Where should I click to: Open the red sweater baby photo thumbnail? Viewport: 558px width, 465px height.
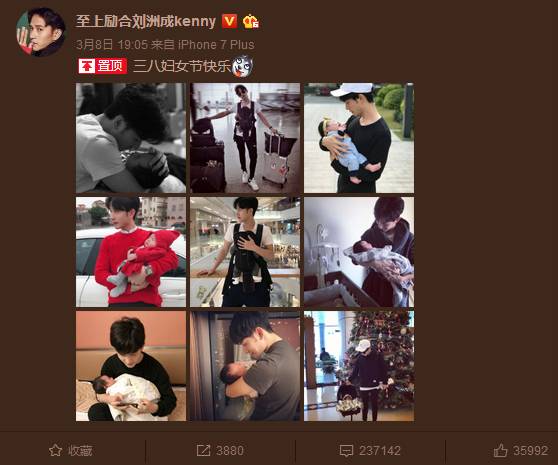click(x=131, y=252)
